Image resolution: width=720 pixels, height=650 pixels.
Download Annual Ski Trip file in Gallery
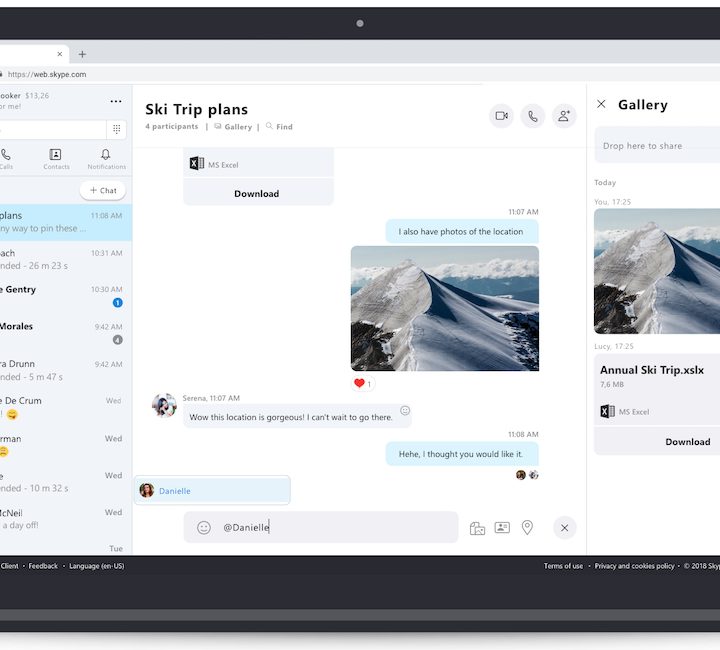pyautogui.click(x=687, y=442)
